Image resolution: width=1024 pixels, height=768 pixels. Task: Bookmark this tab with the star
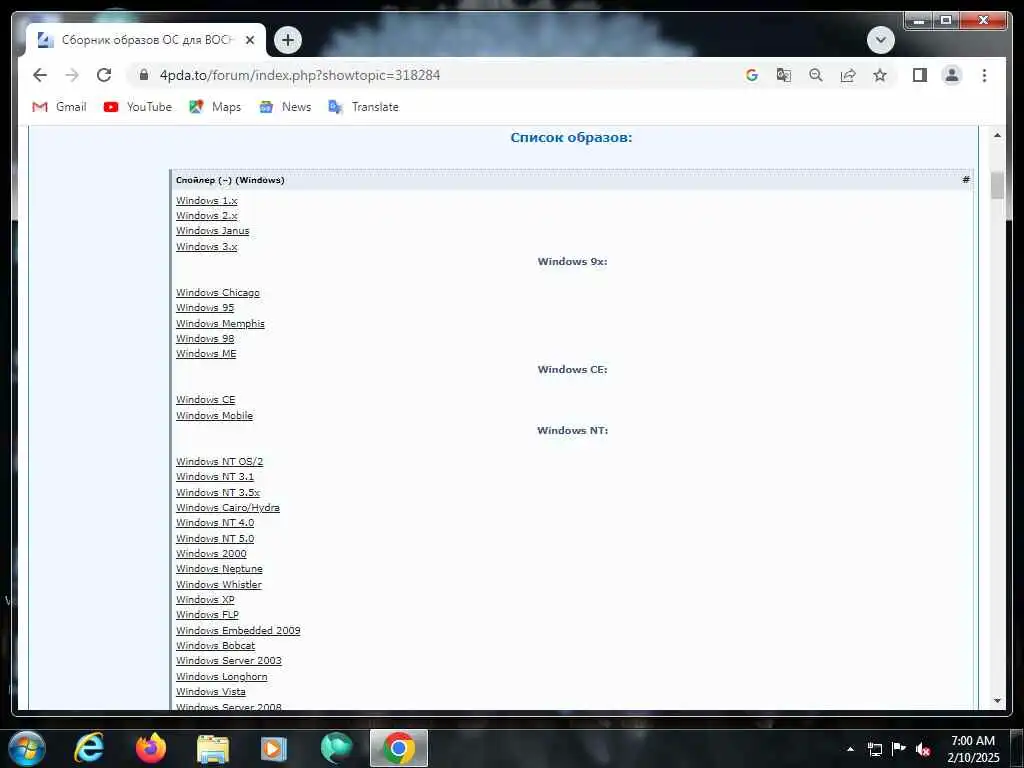pos(880,75)
